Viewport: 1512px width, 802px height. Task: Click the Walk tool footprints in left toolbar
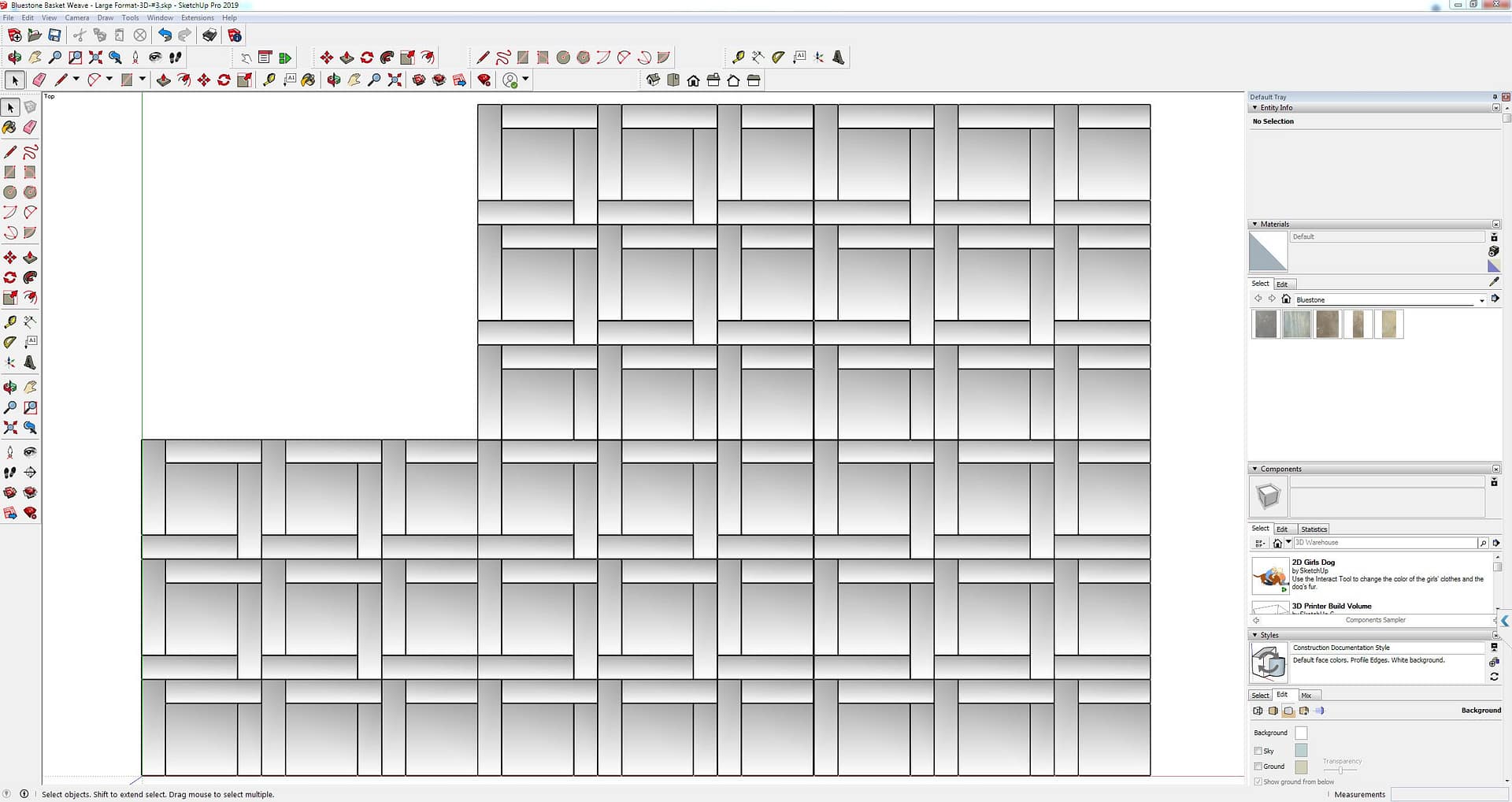coord(10,473)
